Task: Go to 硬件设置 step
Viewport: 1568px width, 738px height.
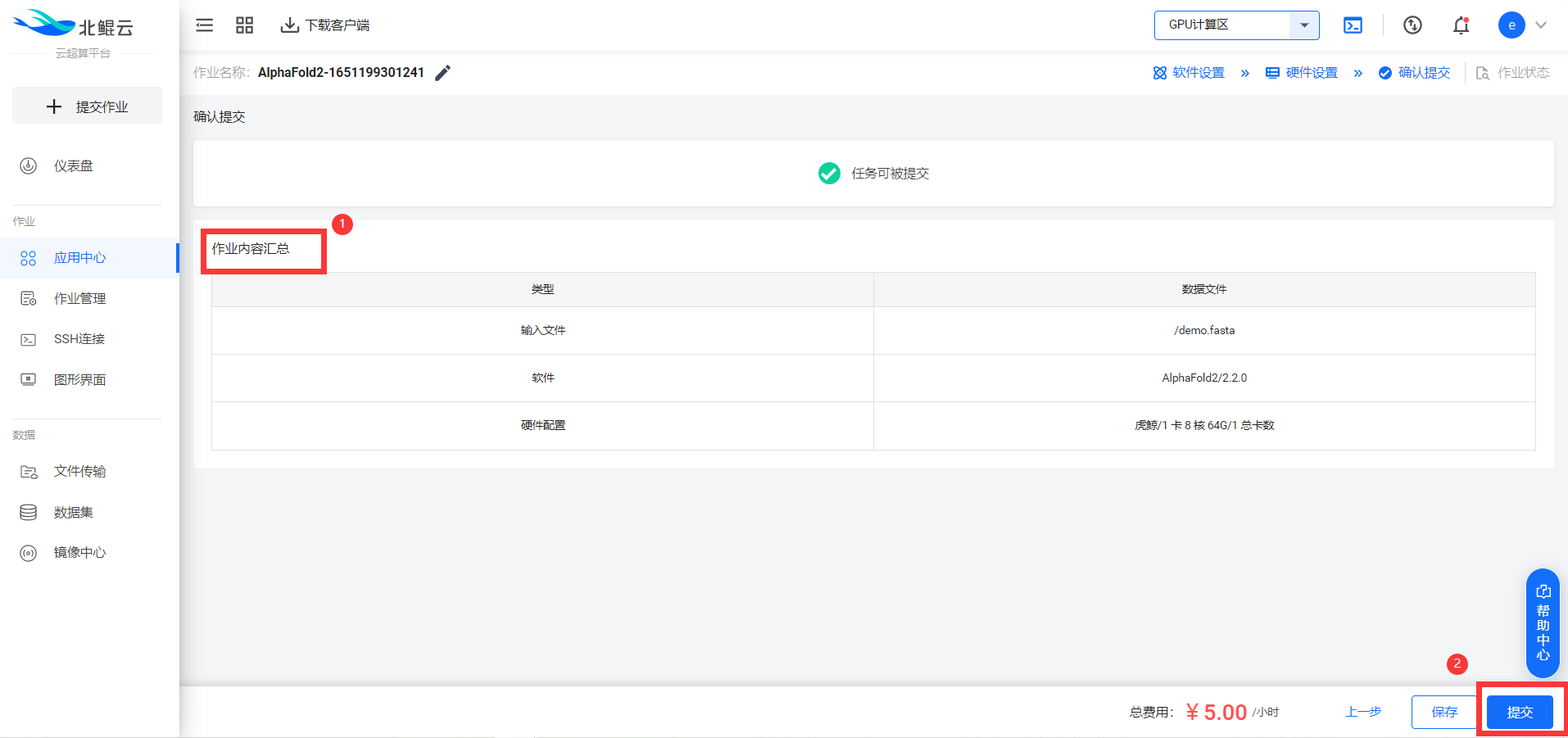Action: click(x=1302, y=73)
